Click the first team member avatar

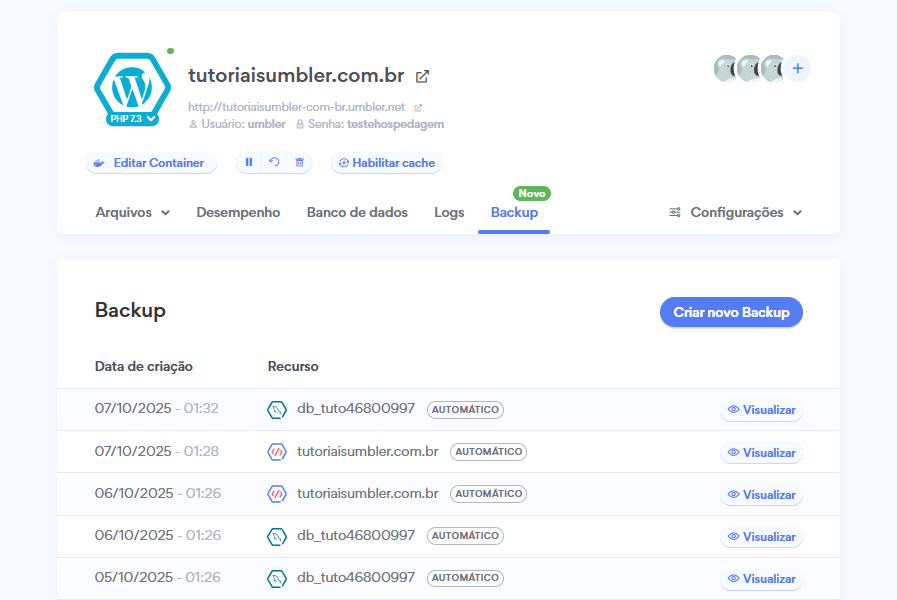tap(726, 68)
